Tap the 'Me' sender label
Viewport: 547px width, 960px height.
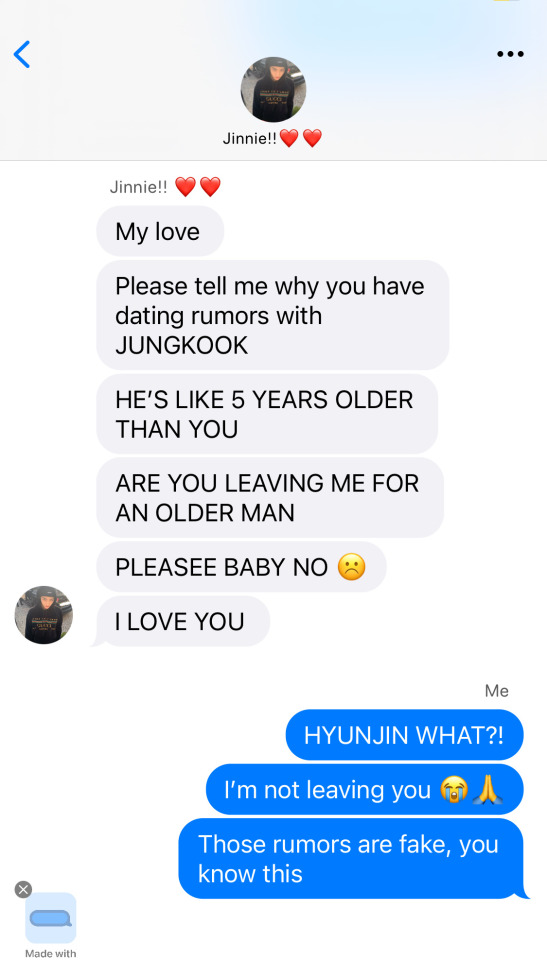[496, 691]
